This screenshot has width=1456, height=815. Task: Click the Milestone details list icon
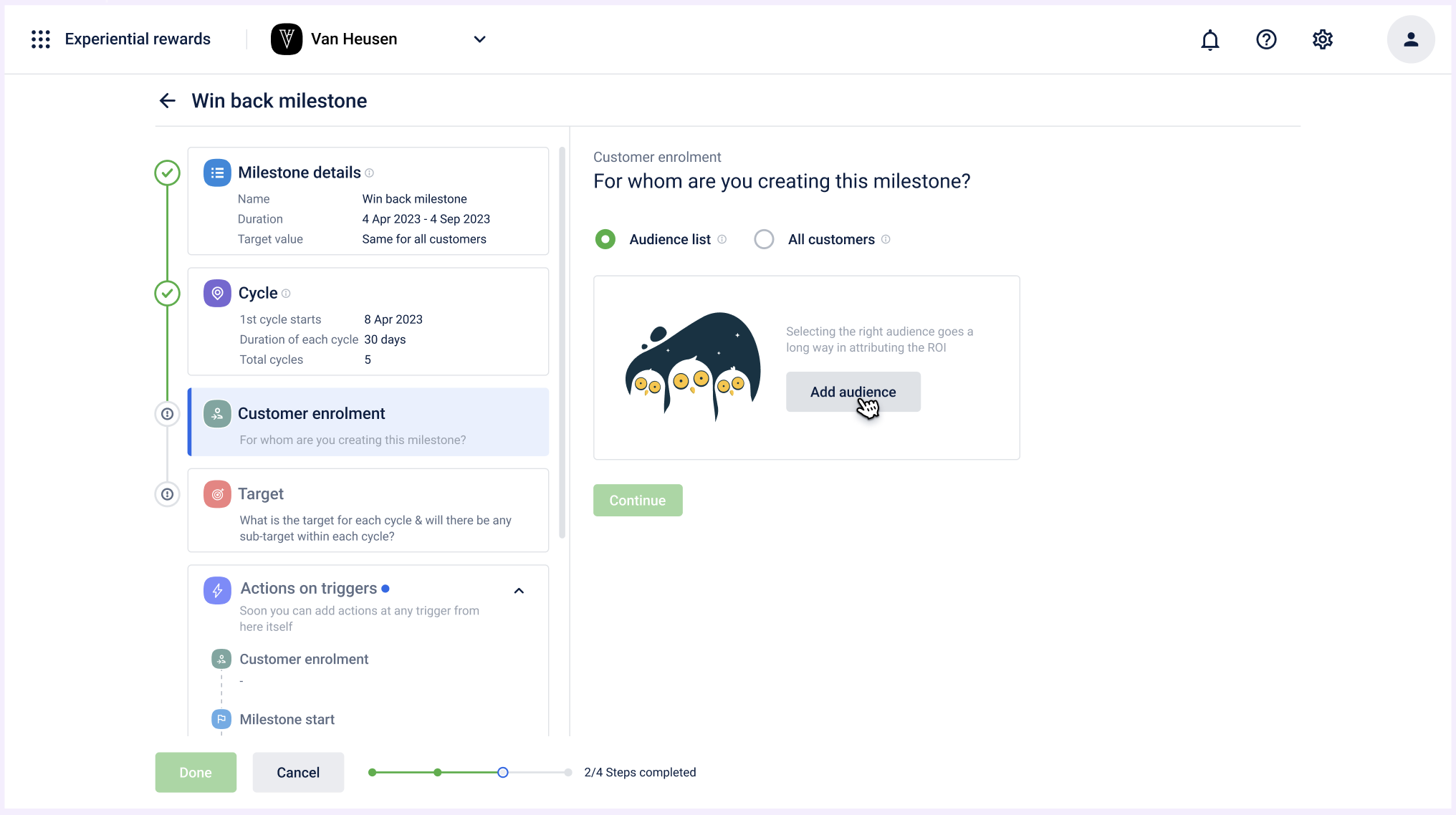coord(217,173)
